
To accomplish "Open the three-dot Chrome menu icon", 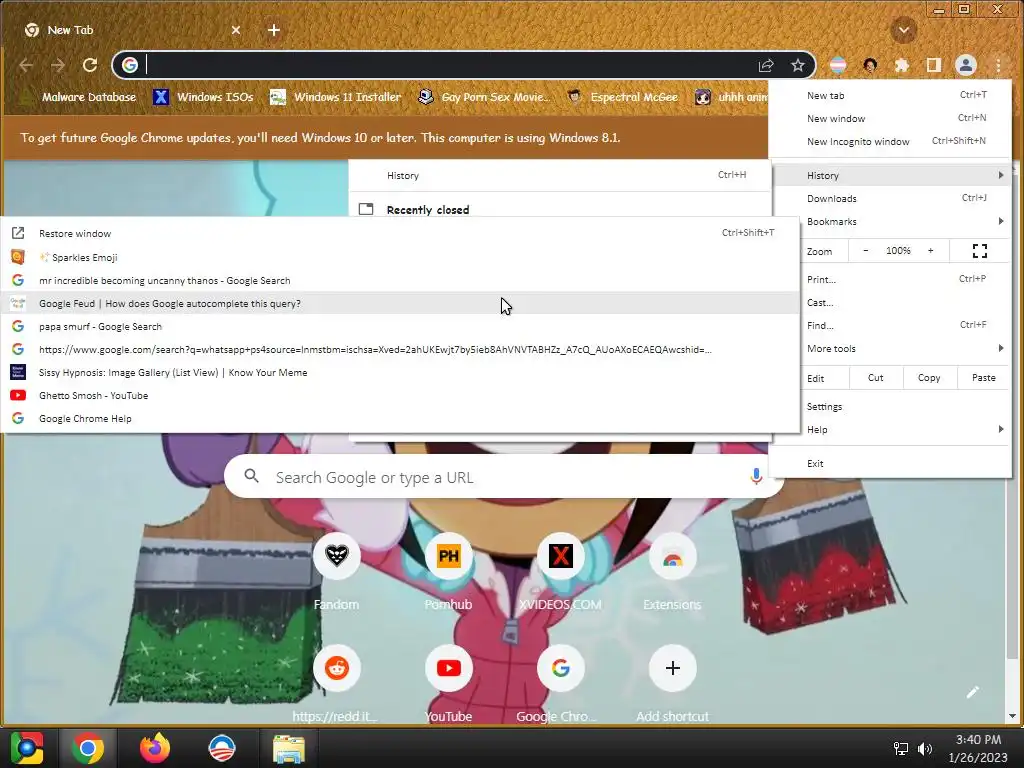I will tap(998, 65).
